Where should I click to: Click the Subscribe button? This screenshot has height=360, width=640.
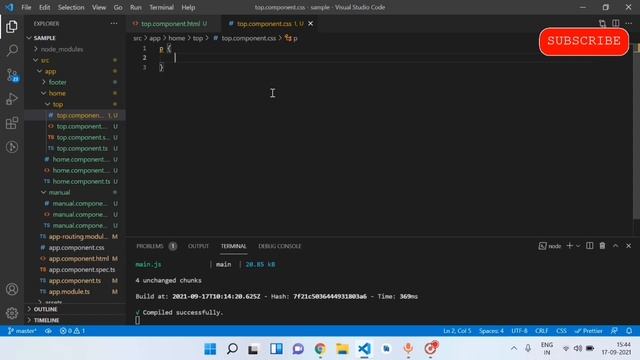[x=584, y=41]
